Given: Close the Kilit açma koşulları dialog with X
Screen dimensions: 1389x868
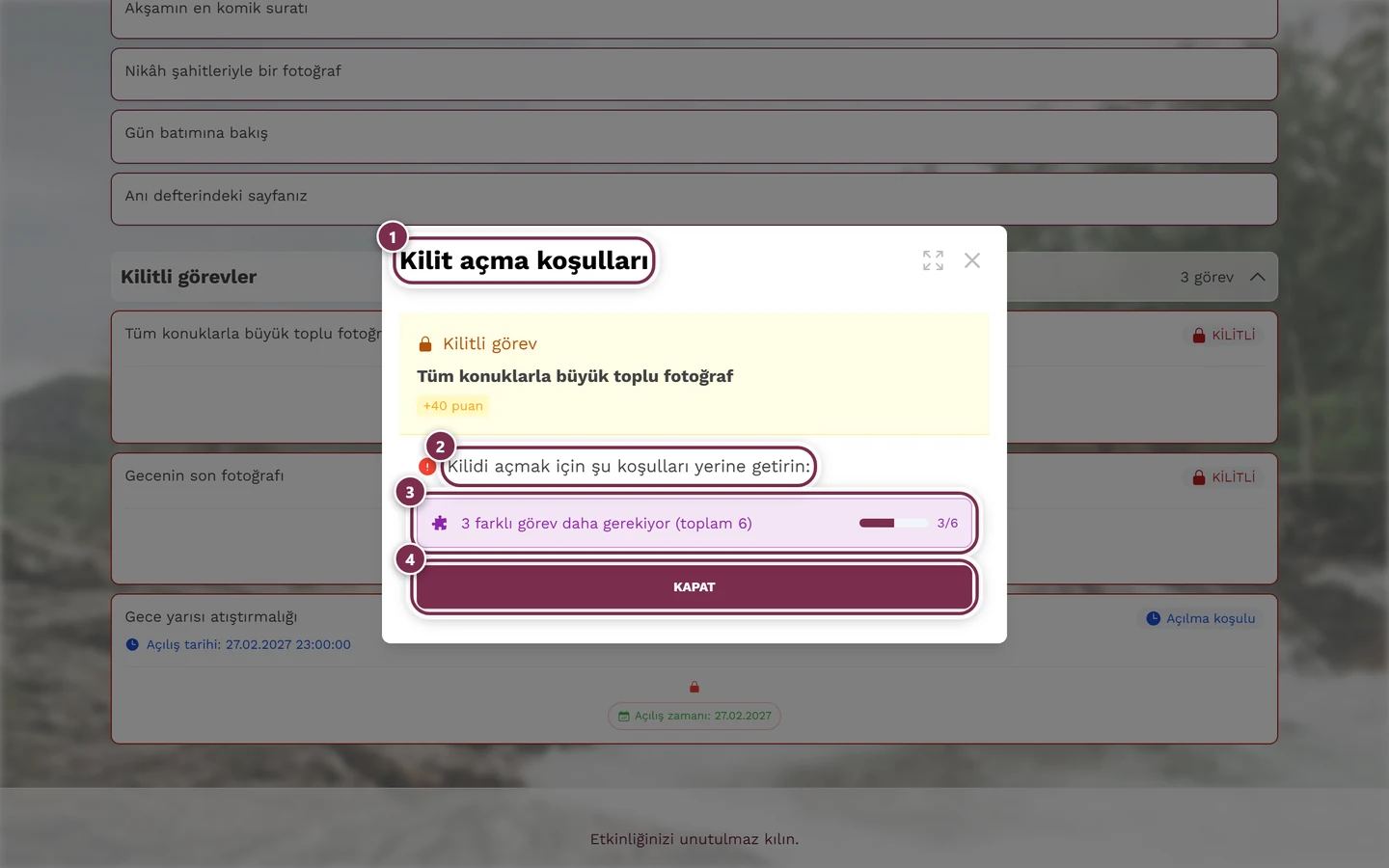Looking at the screenshot, I should [x=972, y=260].
